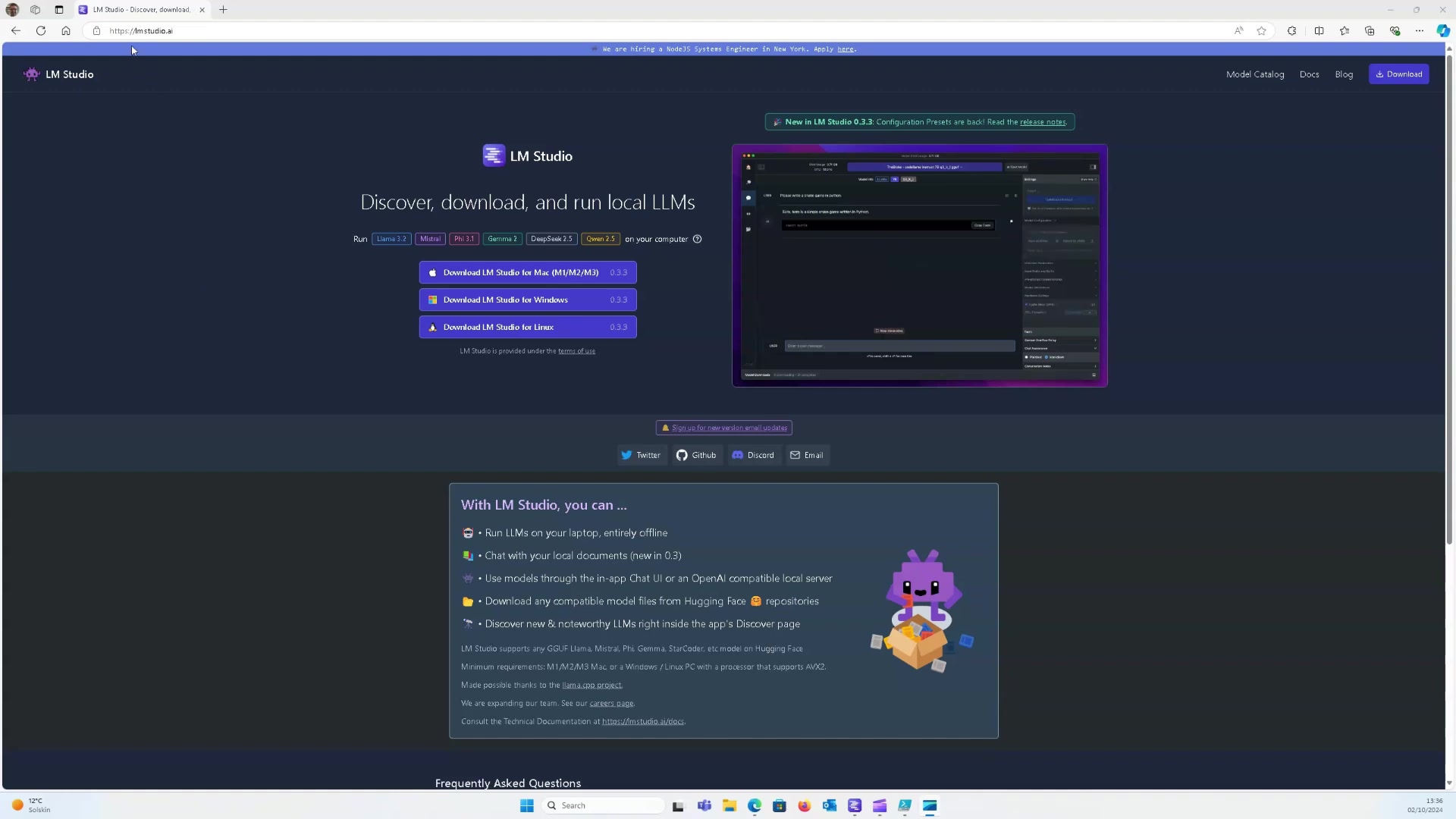Add page to favorites via star icon

click(x=1262, y=30)
